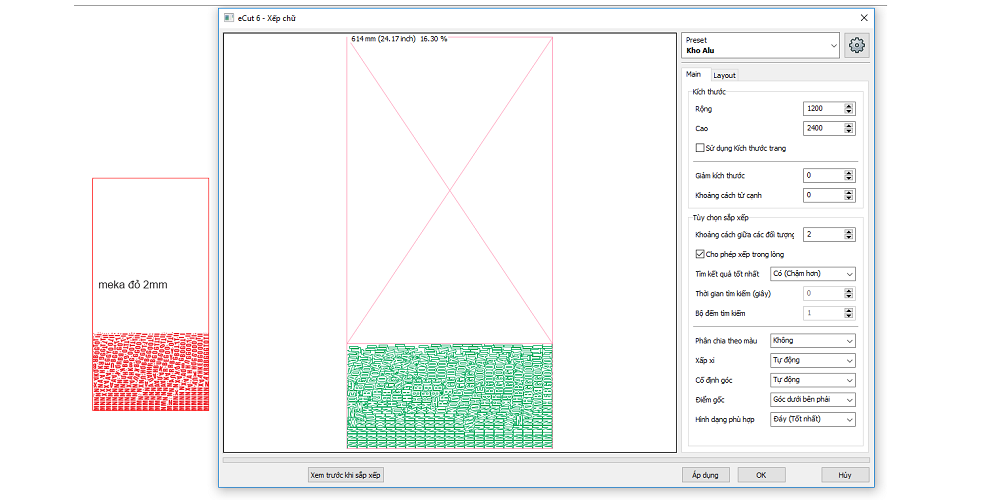Open the Tìm kết quả tốt nhất dropdown
The image size is (1000, 500).
(813, 274)
